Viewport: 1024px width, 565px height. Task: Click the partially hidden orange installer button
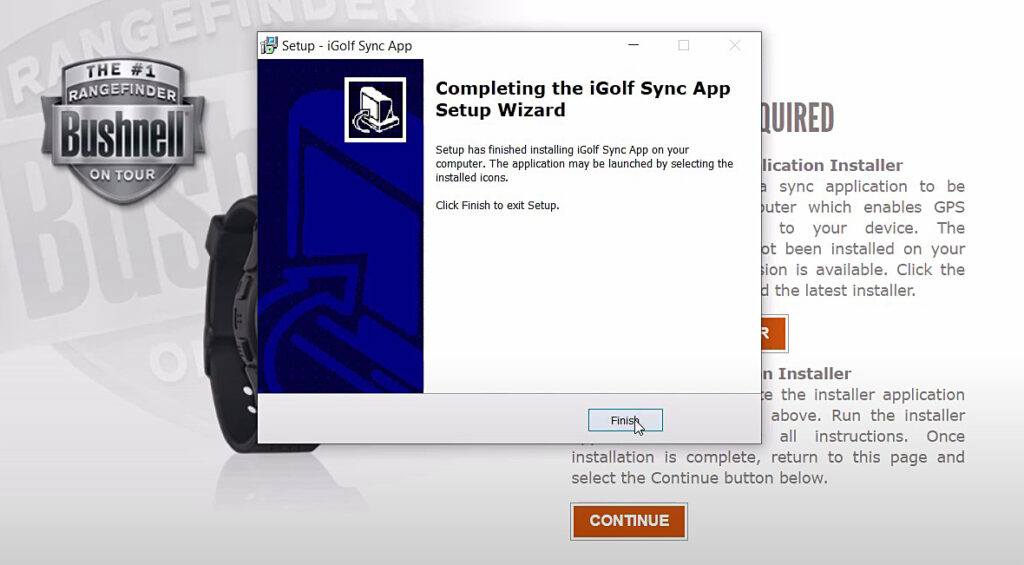coord(775,333)
